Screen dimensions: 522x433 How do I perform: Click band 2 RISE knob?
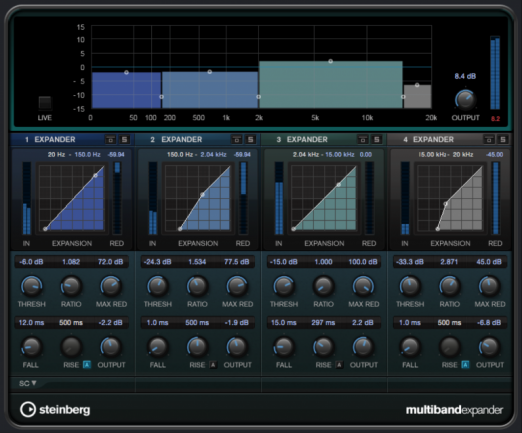(197, 347)
